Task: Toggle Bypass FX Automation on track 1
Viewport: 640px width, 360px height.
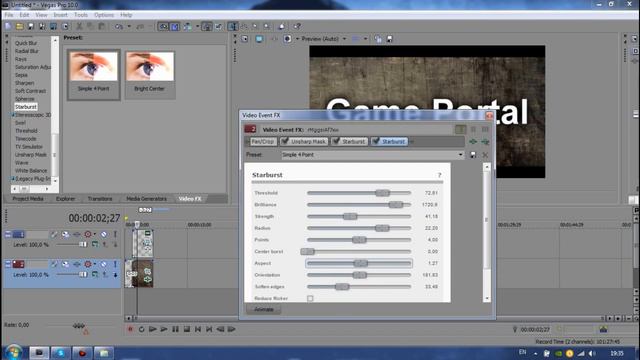Action: (54, 234)
